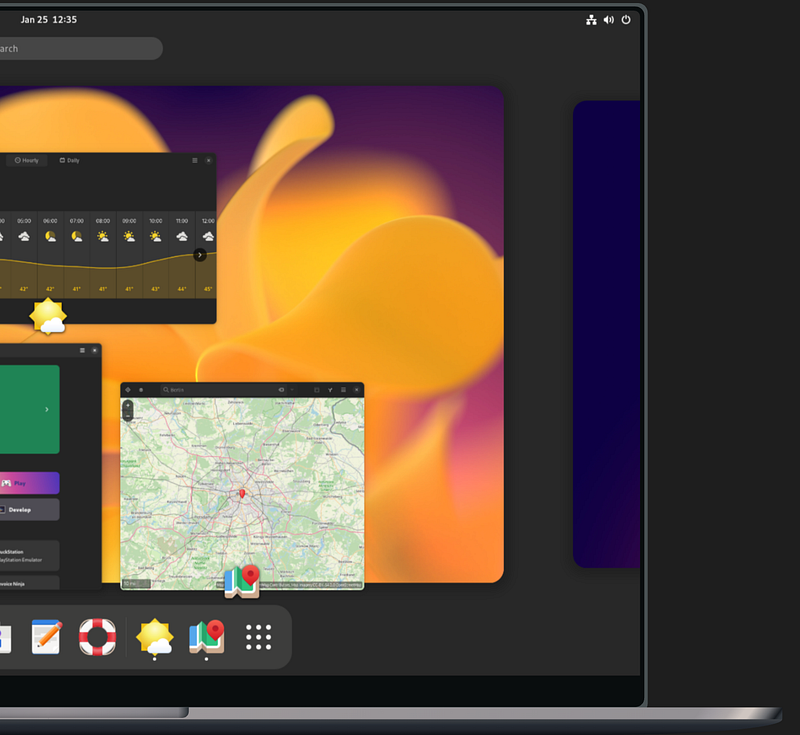This screenshot has width=800, height=735.
Task: Click the Jan 25 12:35 clock
Action: coord(48,20)
